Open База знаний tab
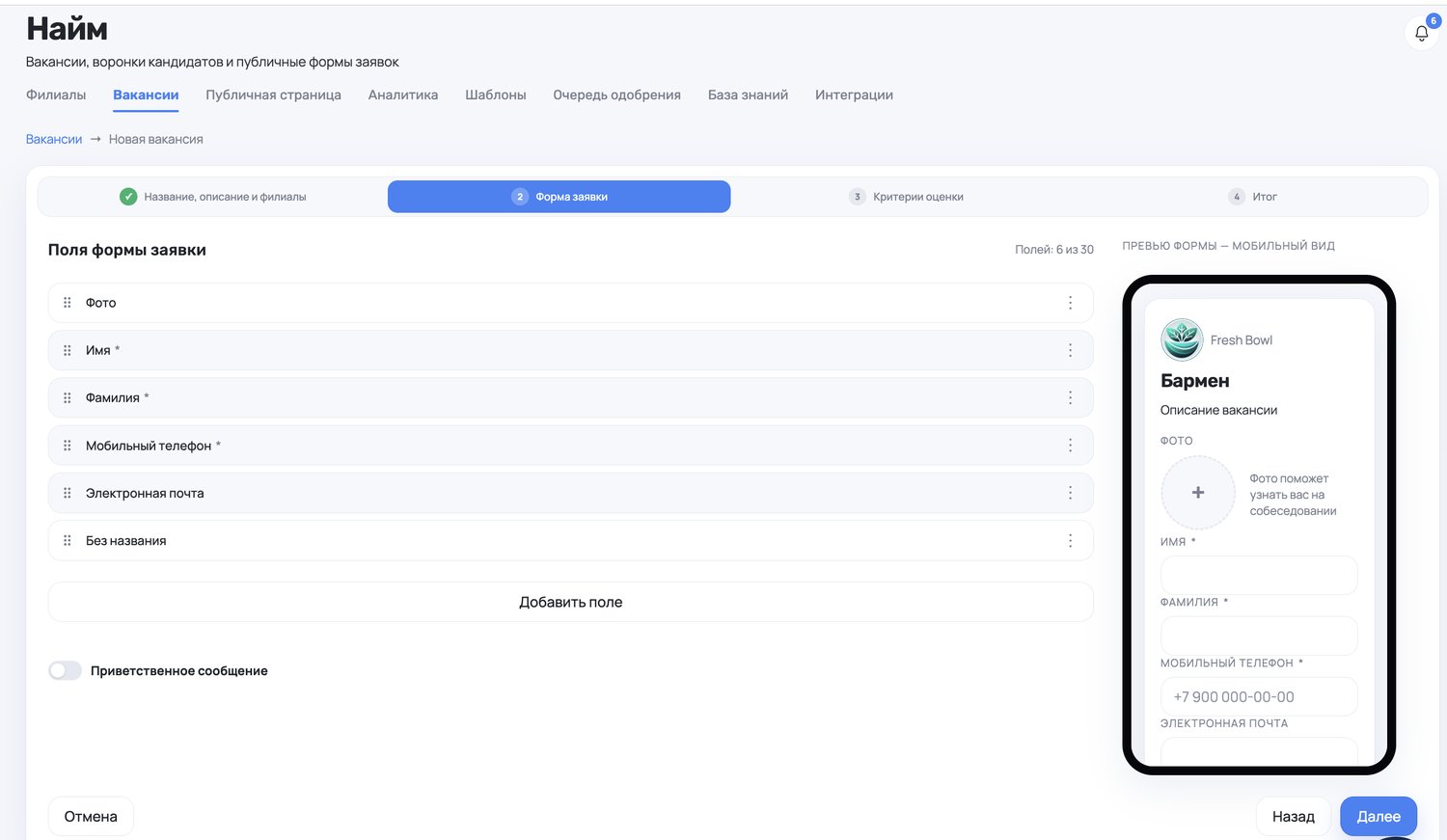 (748, 95)
